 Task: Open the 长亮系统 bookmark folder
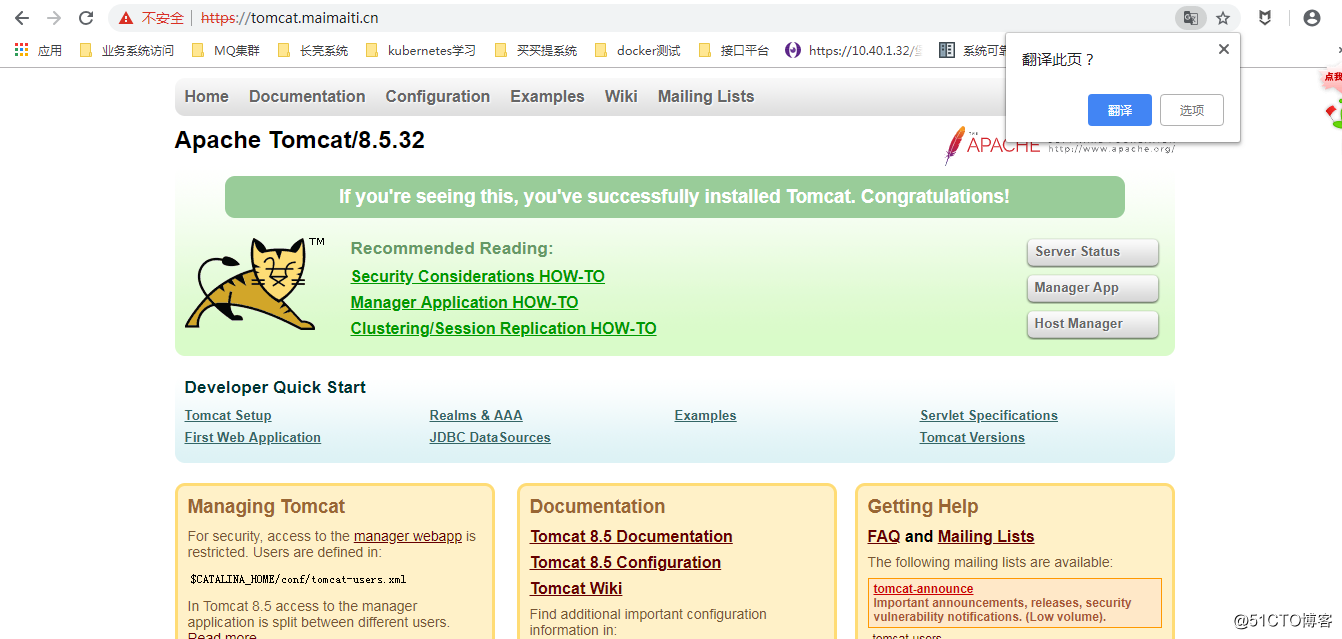point(312,50)
